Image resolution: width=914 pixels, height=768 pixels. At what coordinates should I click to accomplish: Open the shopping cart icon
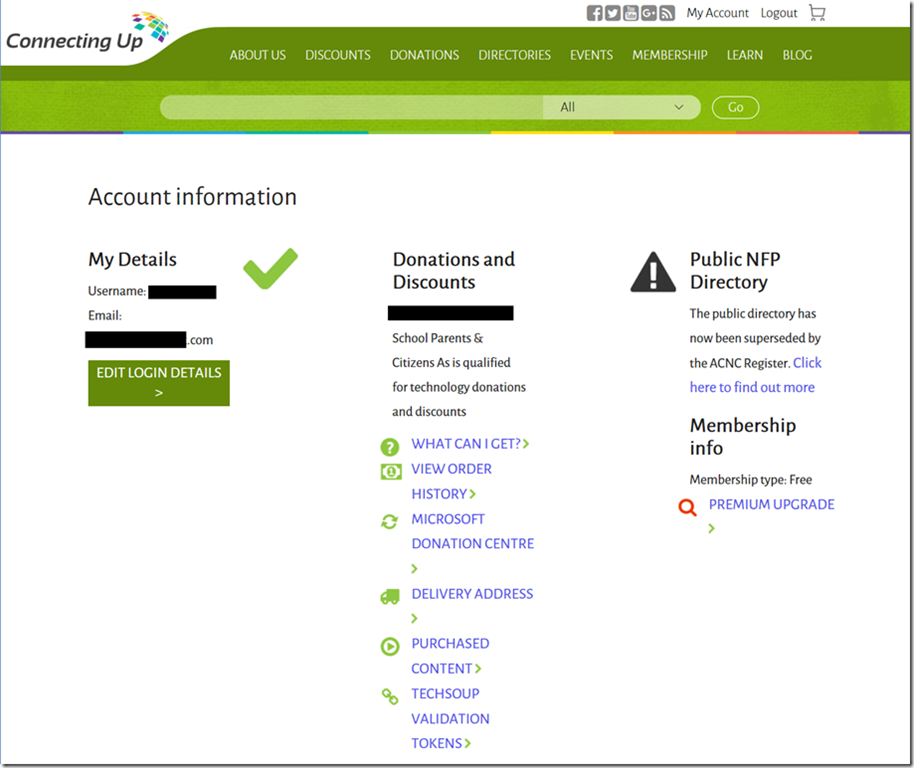(x=817, y=13)
